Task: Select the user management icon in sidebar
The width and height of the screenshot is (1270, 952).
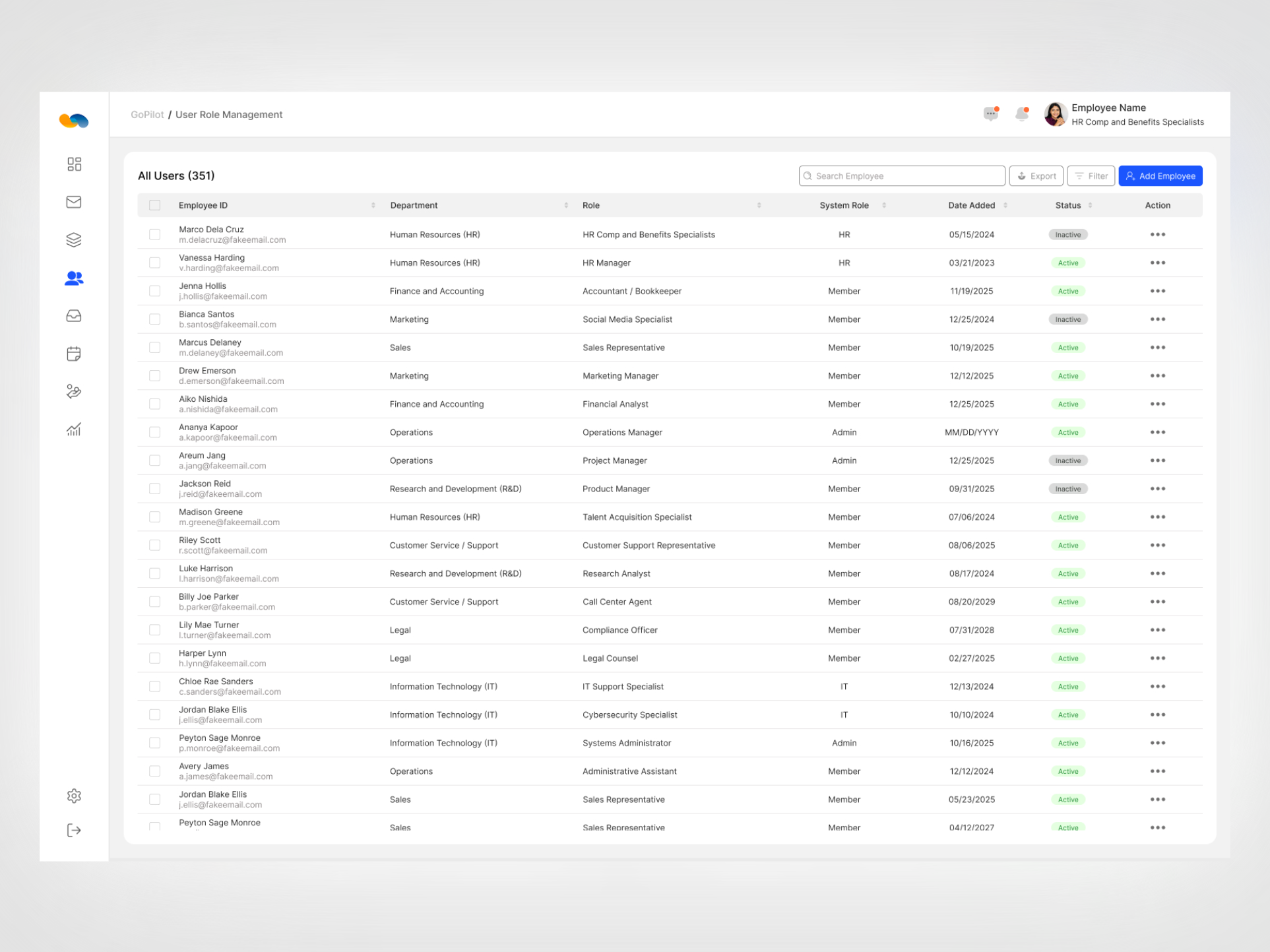Action: tap(74, 278)
